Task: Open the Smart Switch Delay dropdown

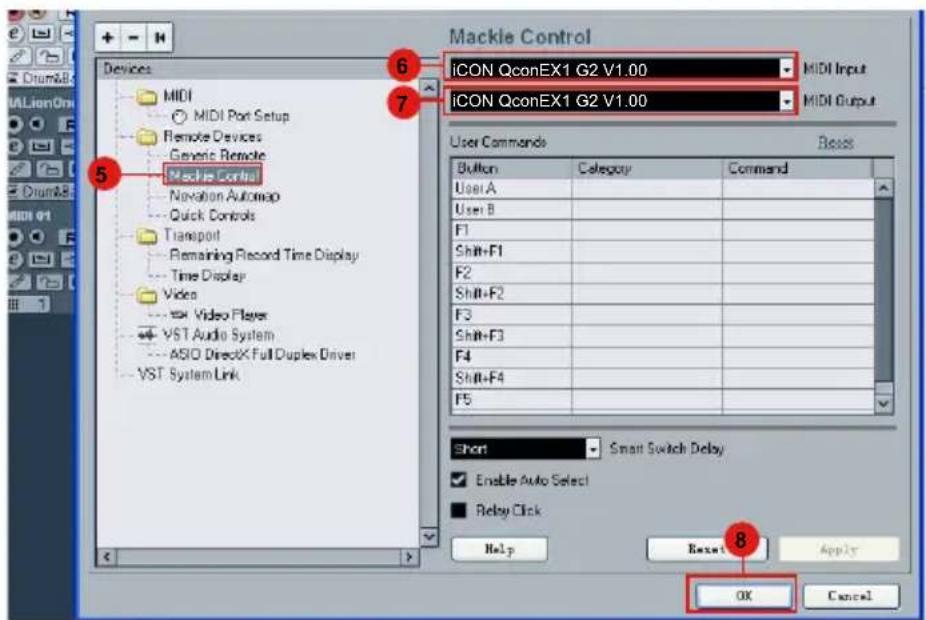Action: click(x=592, y=449)
